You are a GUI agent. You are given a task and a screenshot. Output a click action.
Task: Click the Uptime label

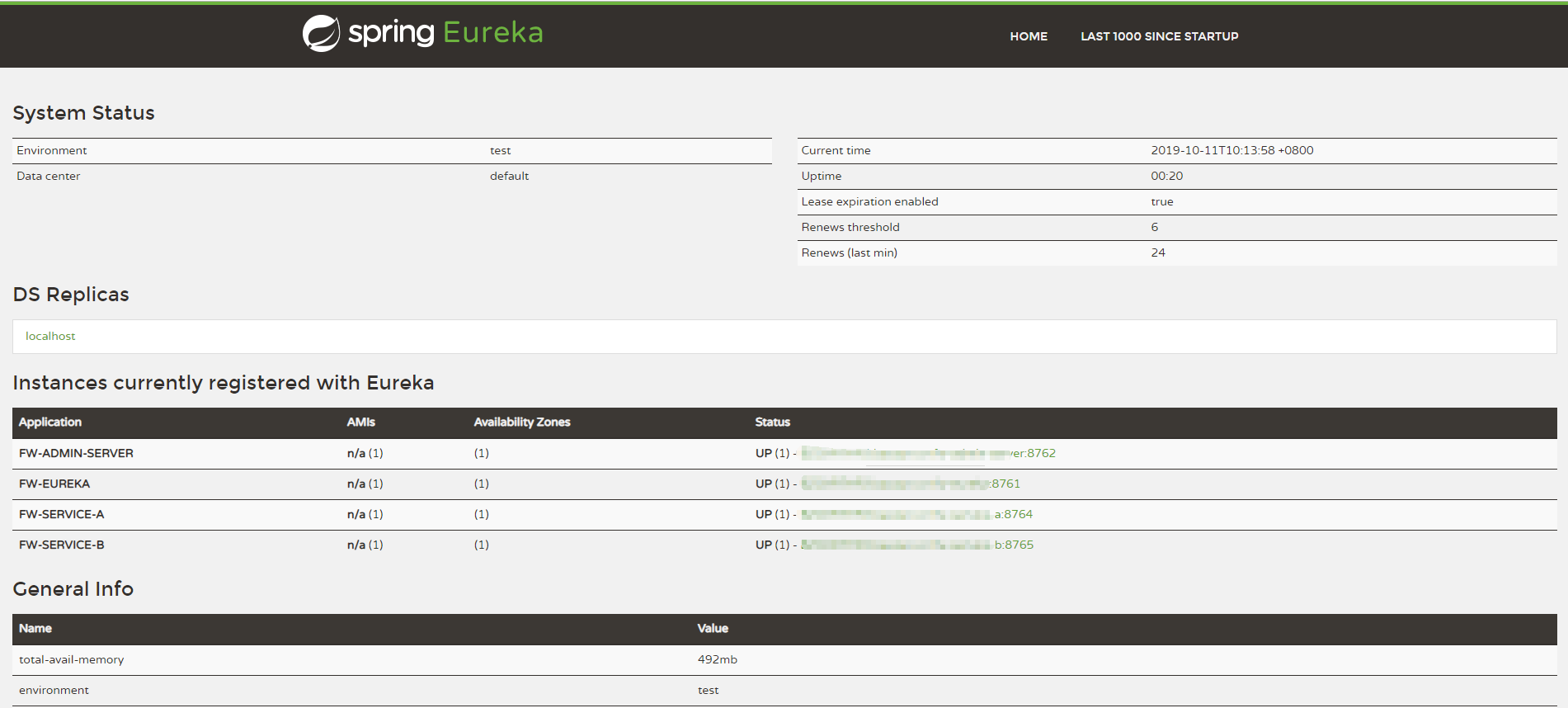click(821, 176)
